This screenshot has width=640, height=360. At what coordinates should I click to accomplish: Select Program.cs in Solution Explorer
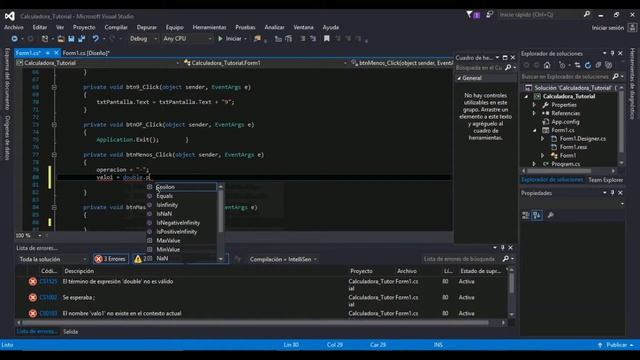point(565,164)
